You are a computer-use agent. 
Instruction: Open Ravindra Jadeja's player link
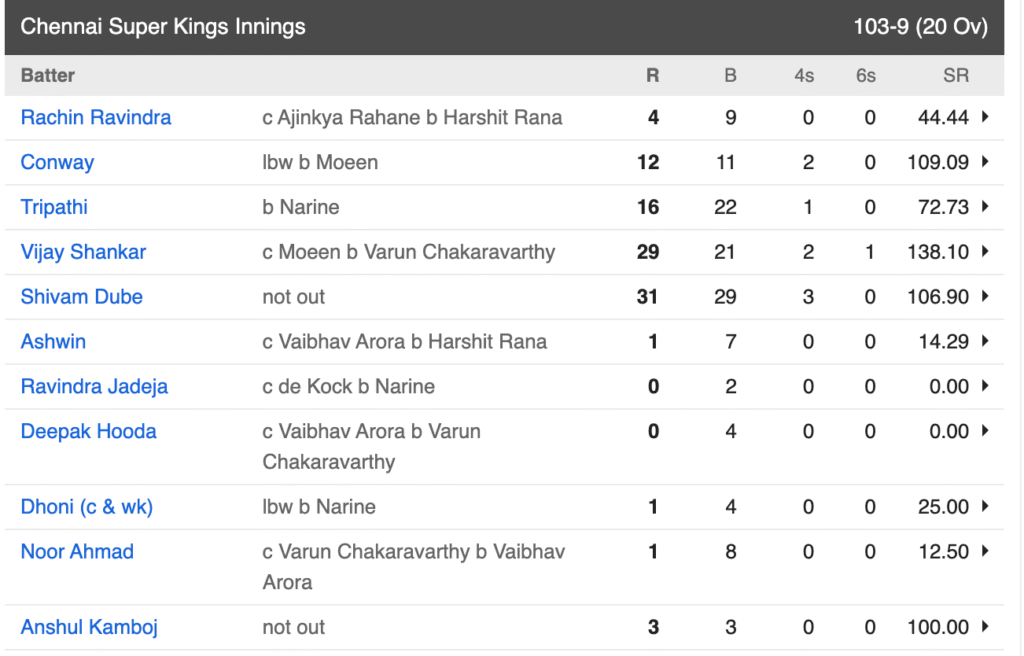tap(95, 387)
